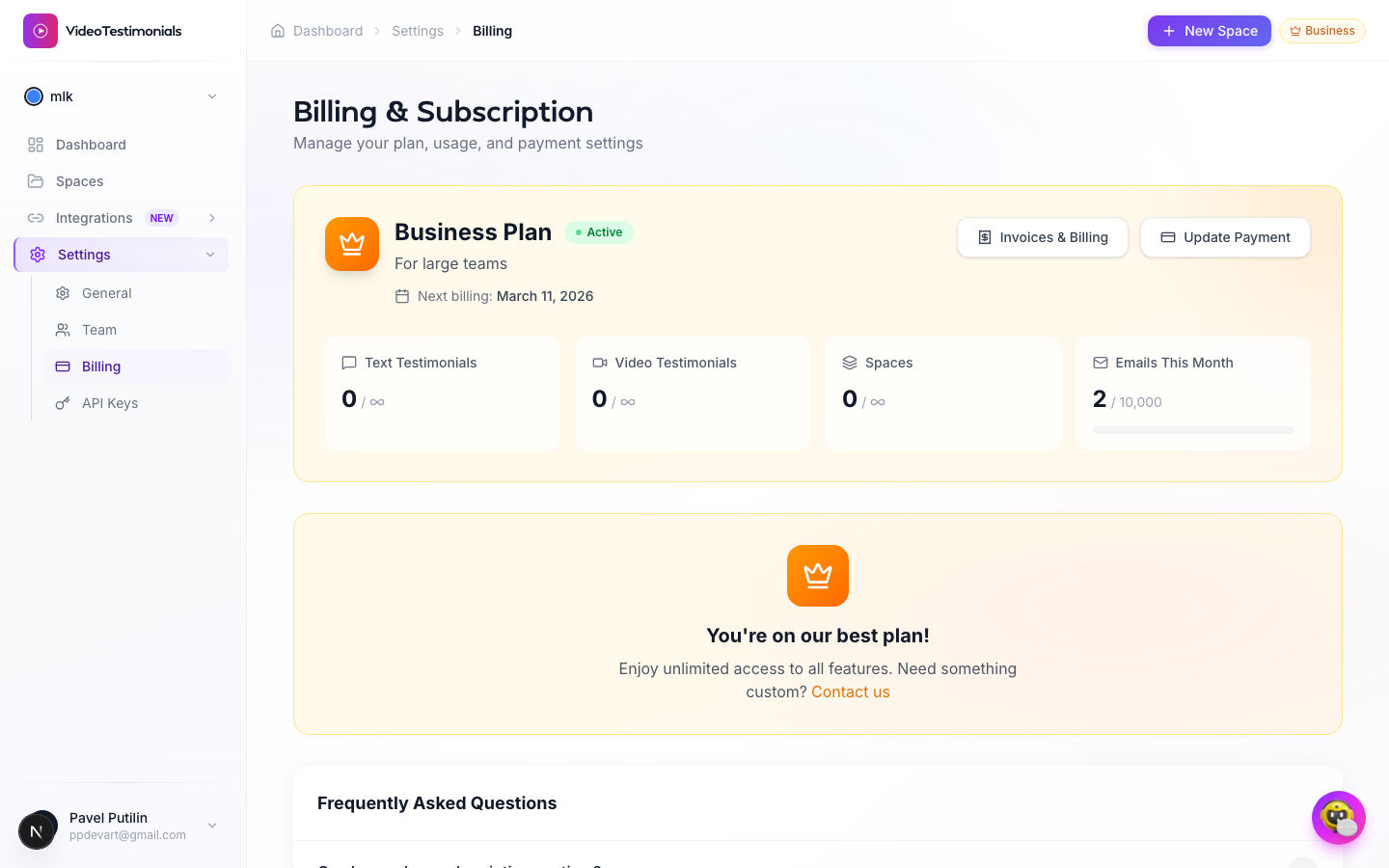Click the API Keys key icon
This screenshot has height=868, width=1389.
click(x=63, y=403)
